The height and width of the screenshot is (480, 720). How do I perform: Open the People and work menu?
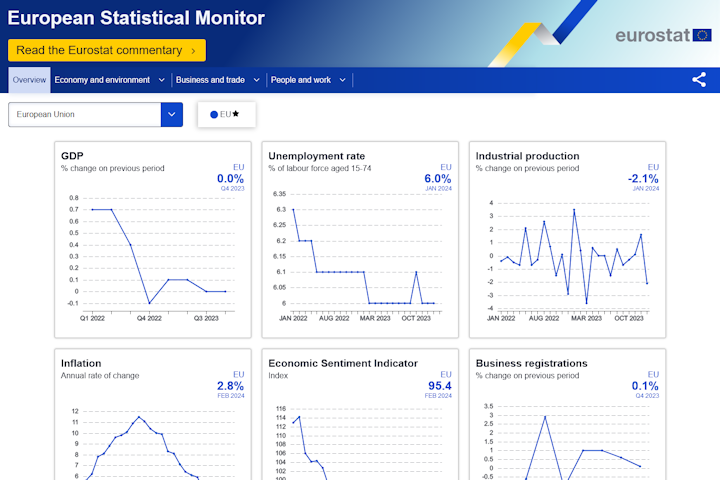pos(308,80)
